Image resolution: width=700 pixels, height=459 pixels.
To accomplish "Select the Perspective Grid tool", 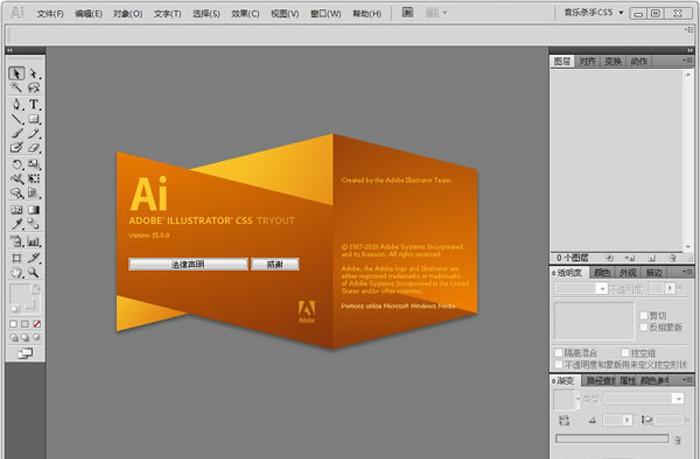I will (34, 193).
